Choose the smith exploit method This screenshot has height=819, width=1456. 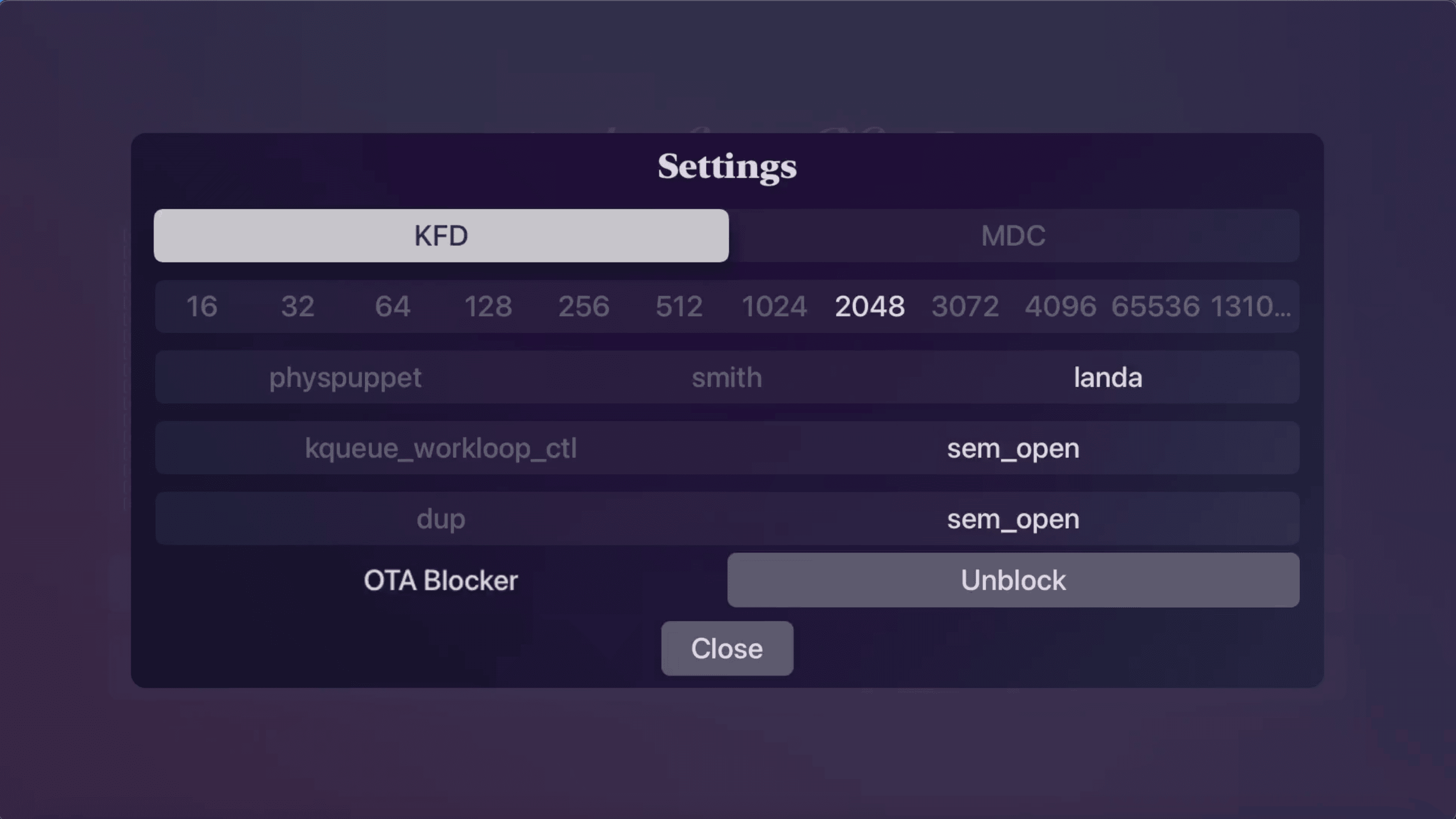[x=726, y=377]
